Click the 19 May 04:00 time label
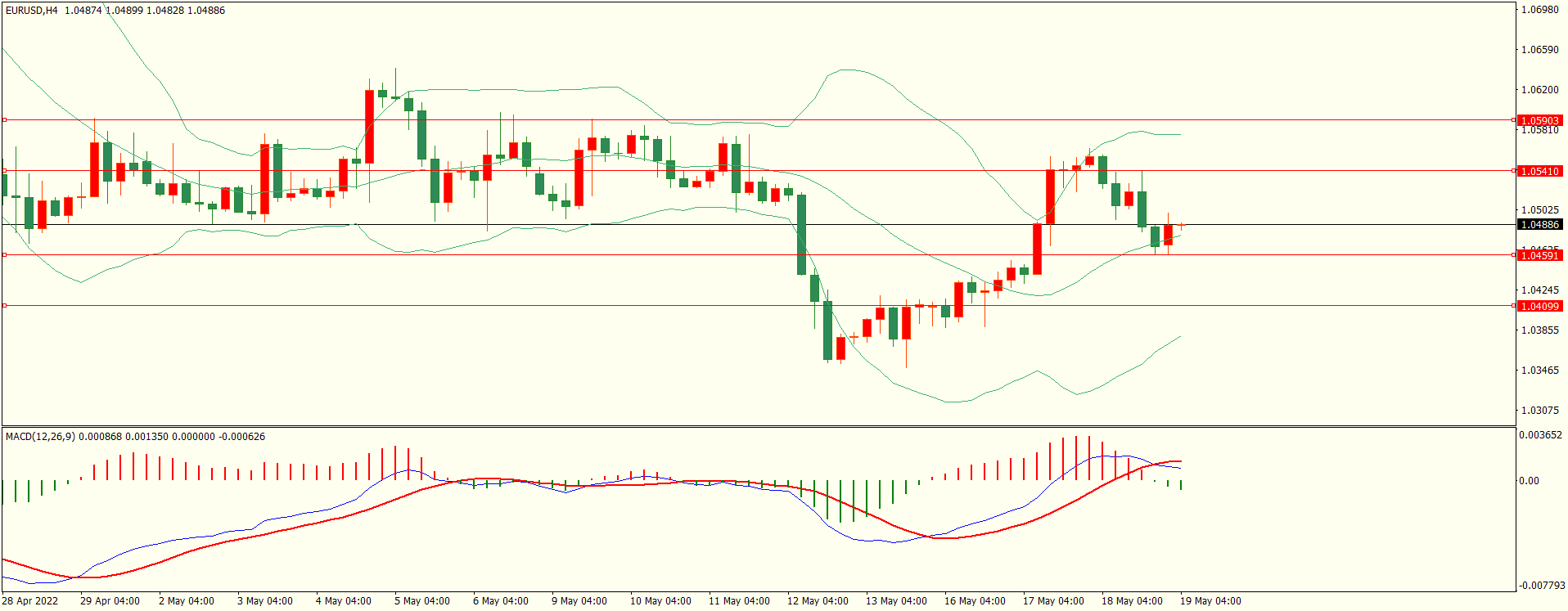 pos(1210,601)
